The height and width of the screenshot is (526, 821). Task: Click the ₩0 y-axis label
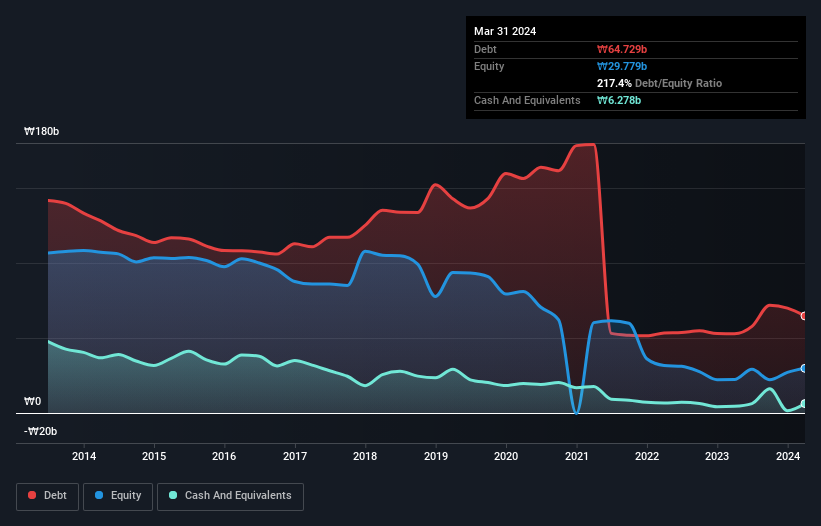[32, 401]
